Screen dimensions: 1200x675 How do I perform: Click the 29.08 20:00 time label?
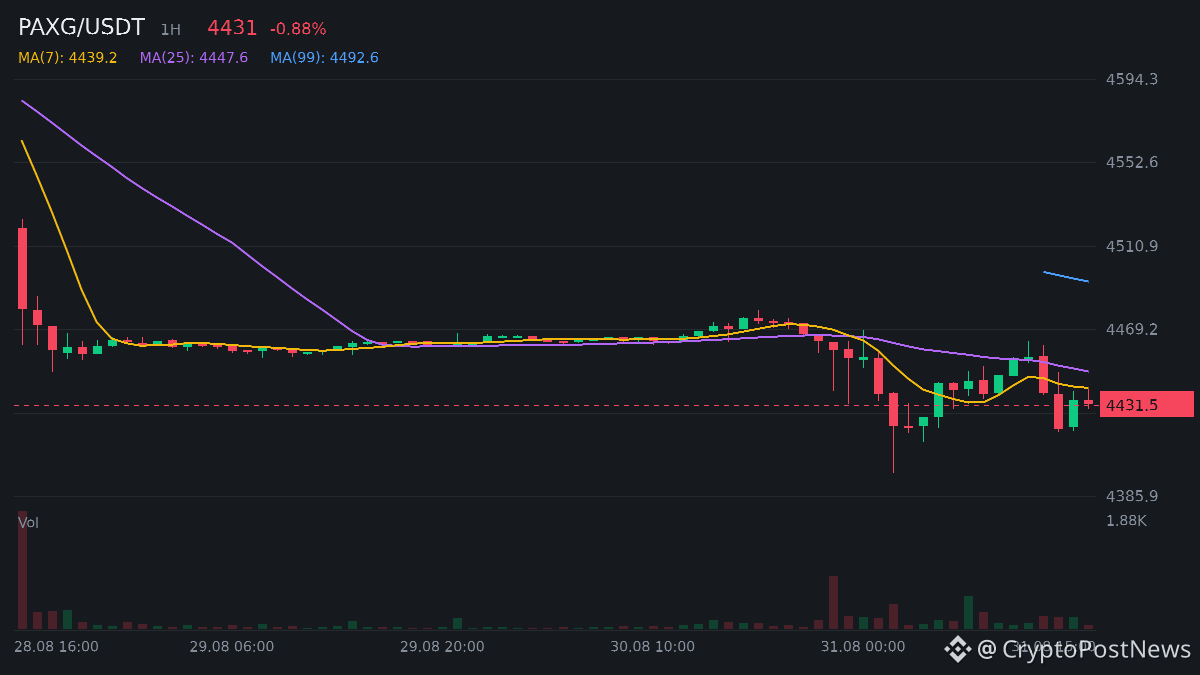pos(442,647)
